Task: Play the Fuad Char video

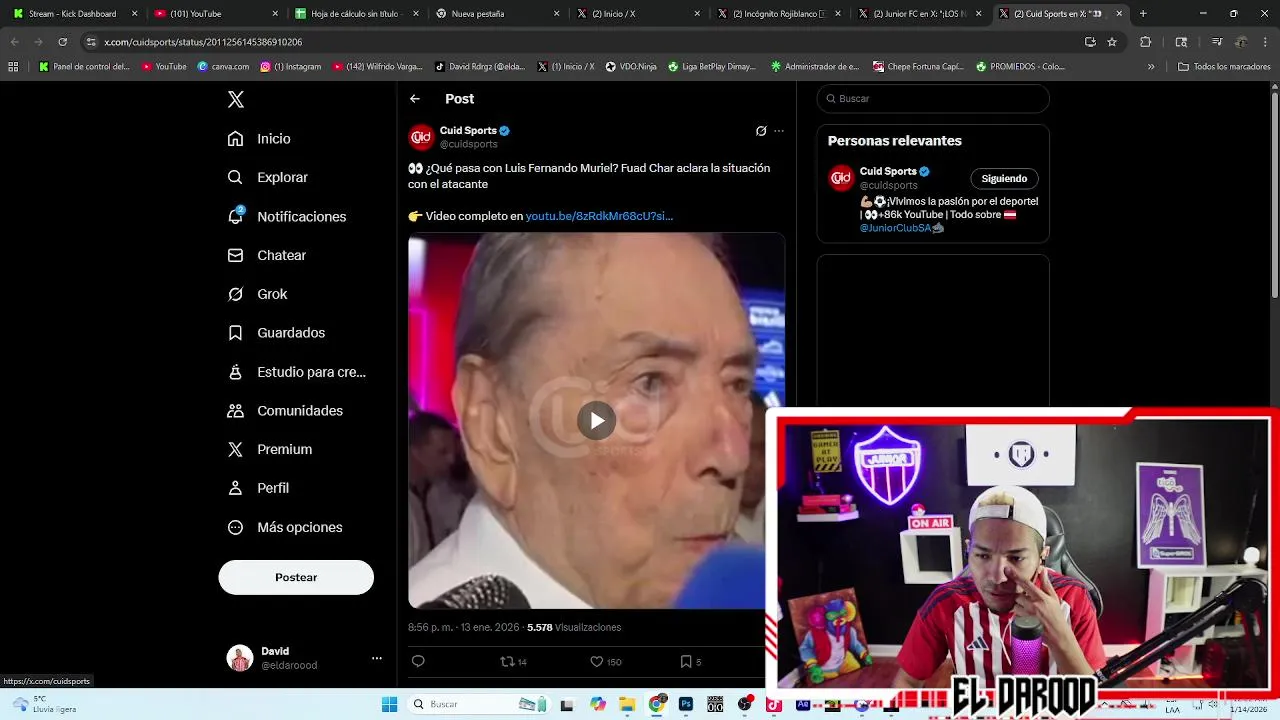Action: [597, 420]
